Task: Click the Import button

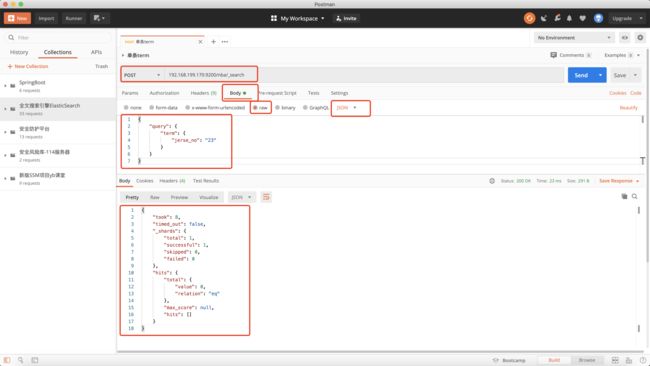Action: (x=46, y=18)
